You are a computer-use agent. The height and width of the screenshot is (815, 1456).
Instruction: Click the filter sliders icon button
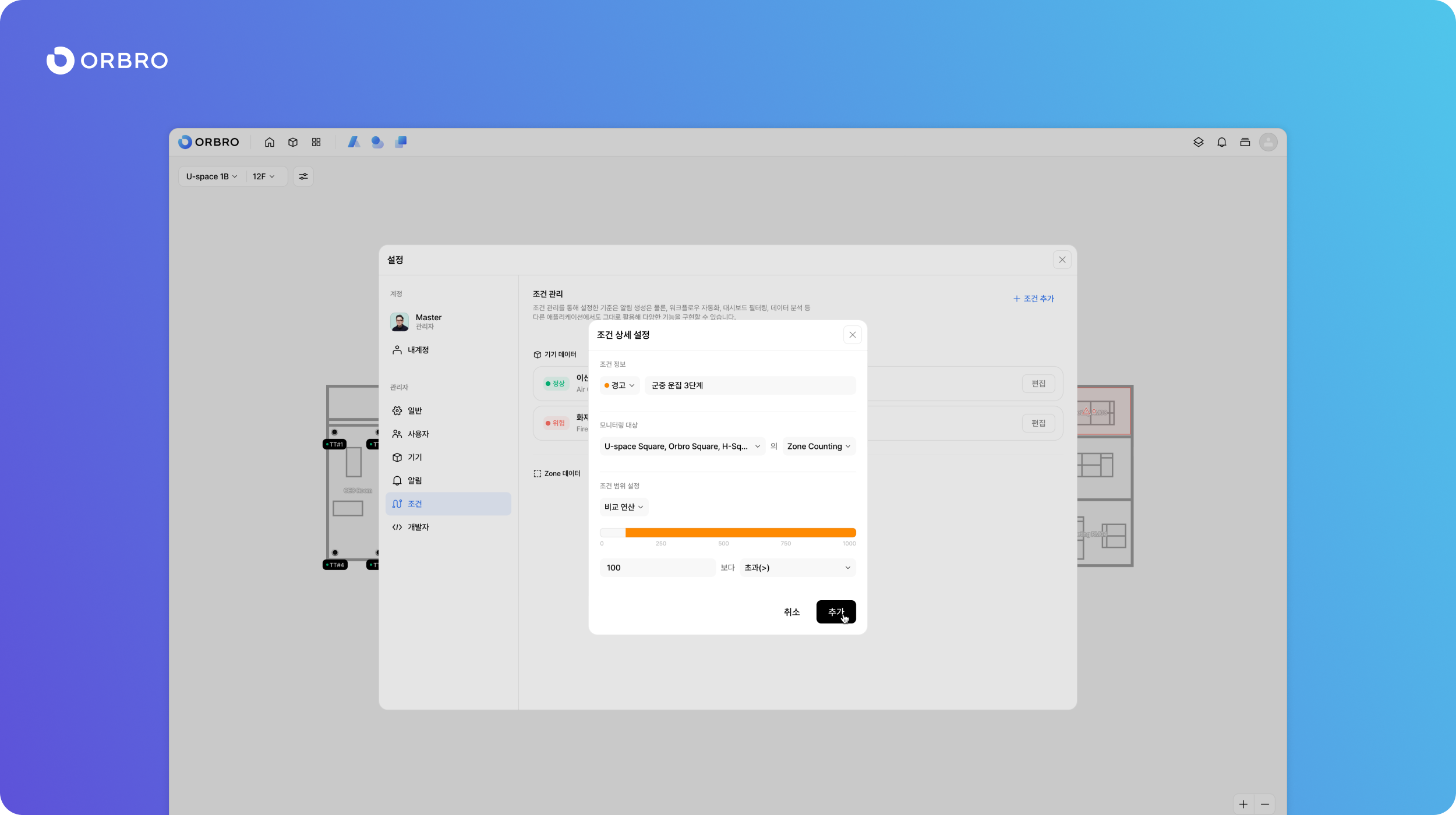pyautogui.click(x=303, y=176)
